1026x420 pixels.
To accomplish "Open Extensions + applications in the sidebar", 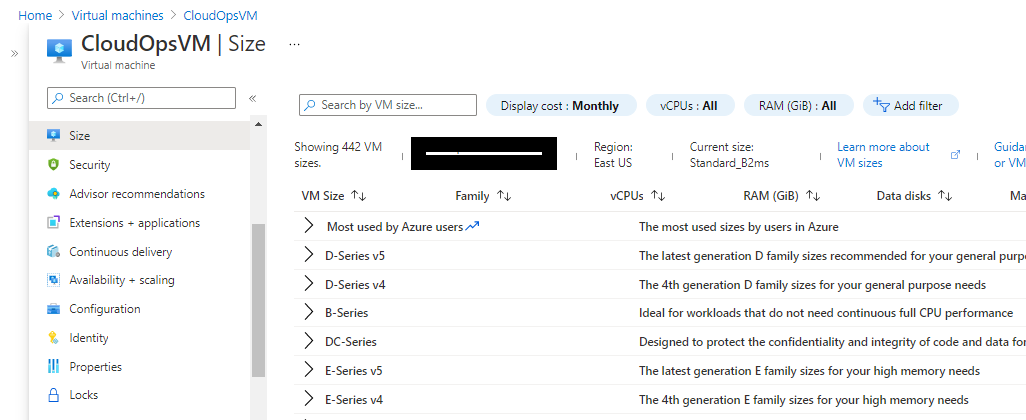I will tap(135, 222).
